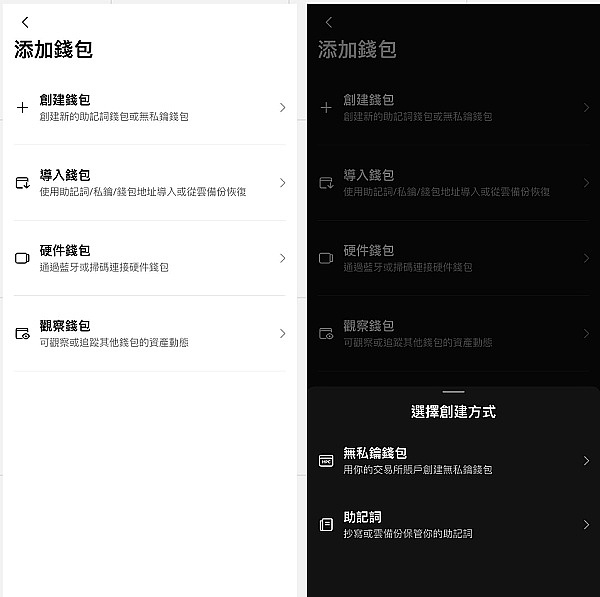Click the 導入錢包 import wallet icon
Viewport: 600px width, 597px height.
point(22,183)
